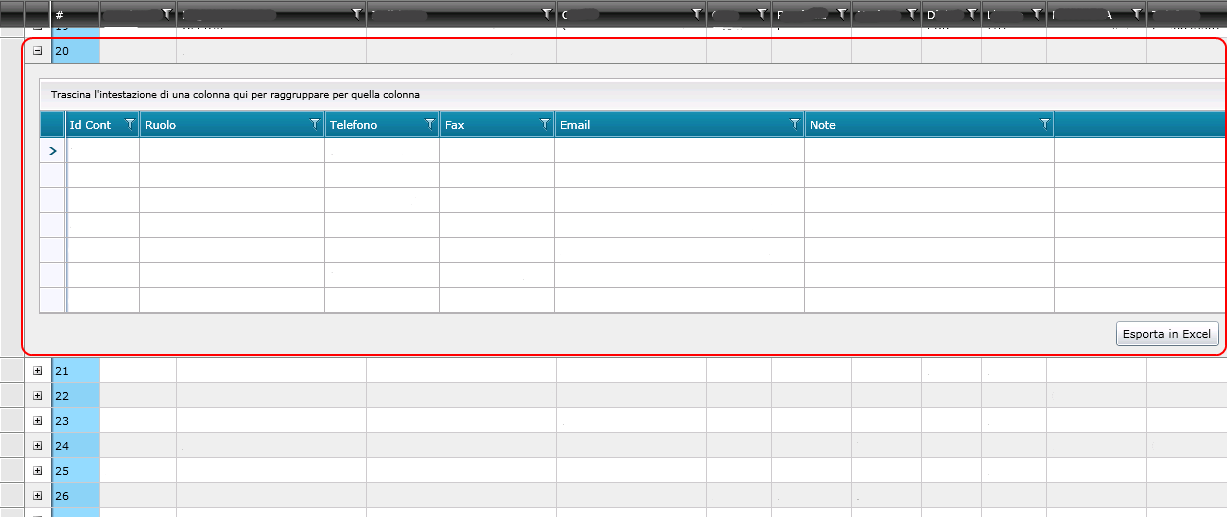Expand row 22 details
The height and width of the screenshot is (517, 1227).
tap(38, 395)
